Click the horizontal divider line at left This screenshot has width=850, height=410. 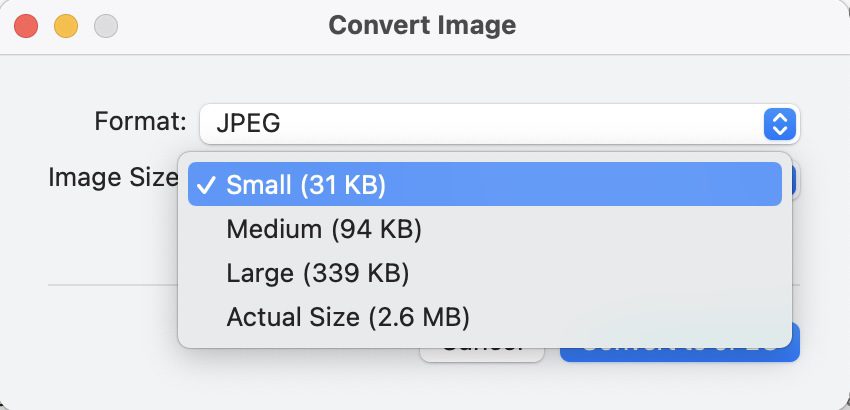110,284
